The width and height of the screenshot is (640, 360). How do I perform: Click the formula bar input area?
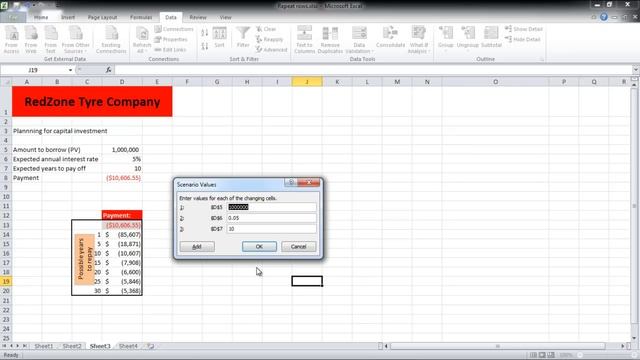(x=373, y=70)
